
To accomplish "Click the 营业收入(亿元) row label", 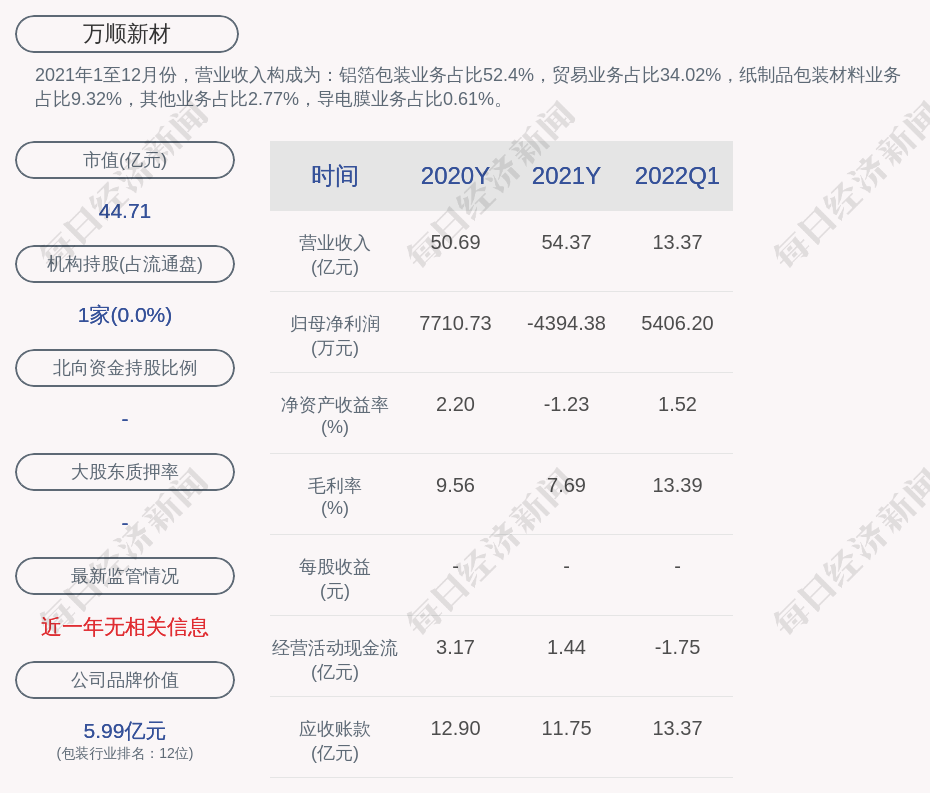I will click(335, 254).
